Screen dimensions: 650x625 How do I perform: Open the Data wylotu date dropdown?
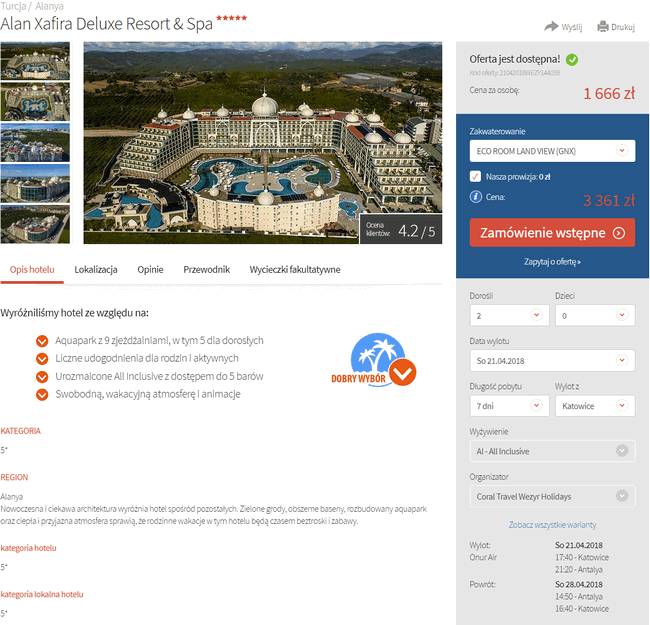click(x=552, y=361)
